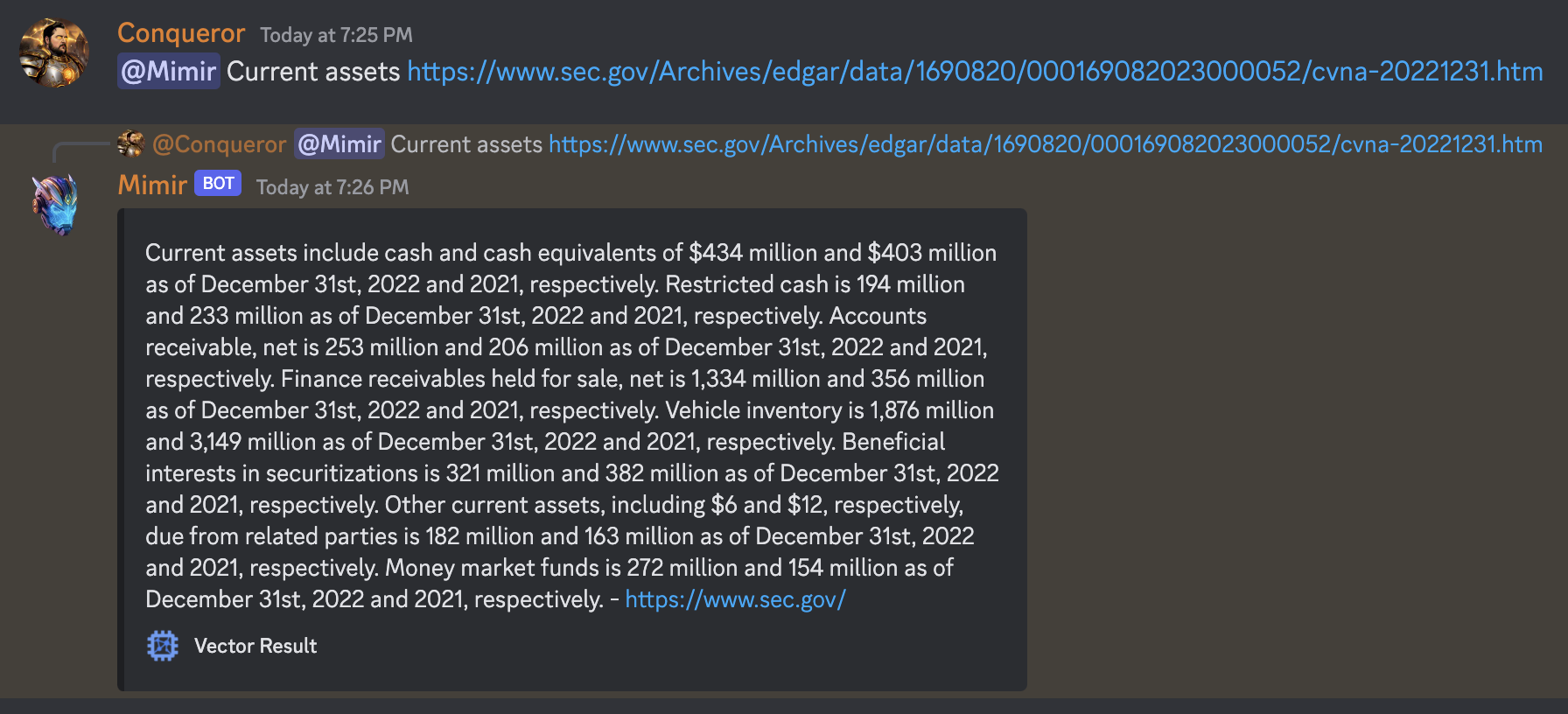Click the Vector Result footer icon
1568x714 pixels.
tap(163, 646)
